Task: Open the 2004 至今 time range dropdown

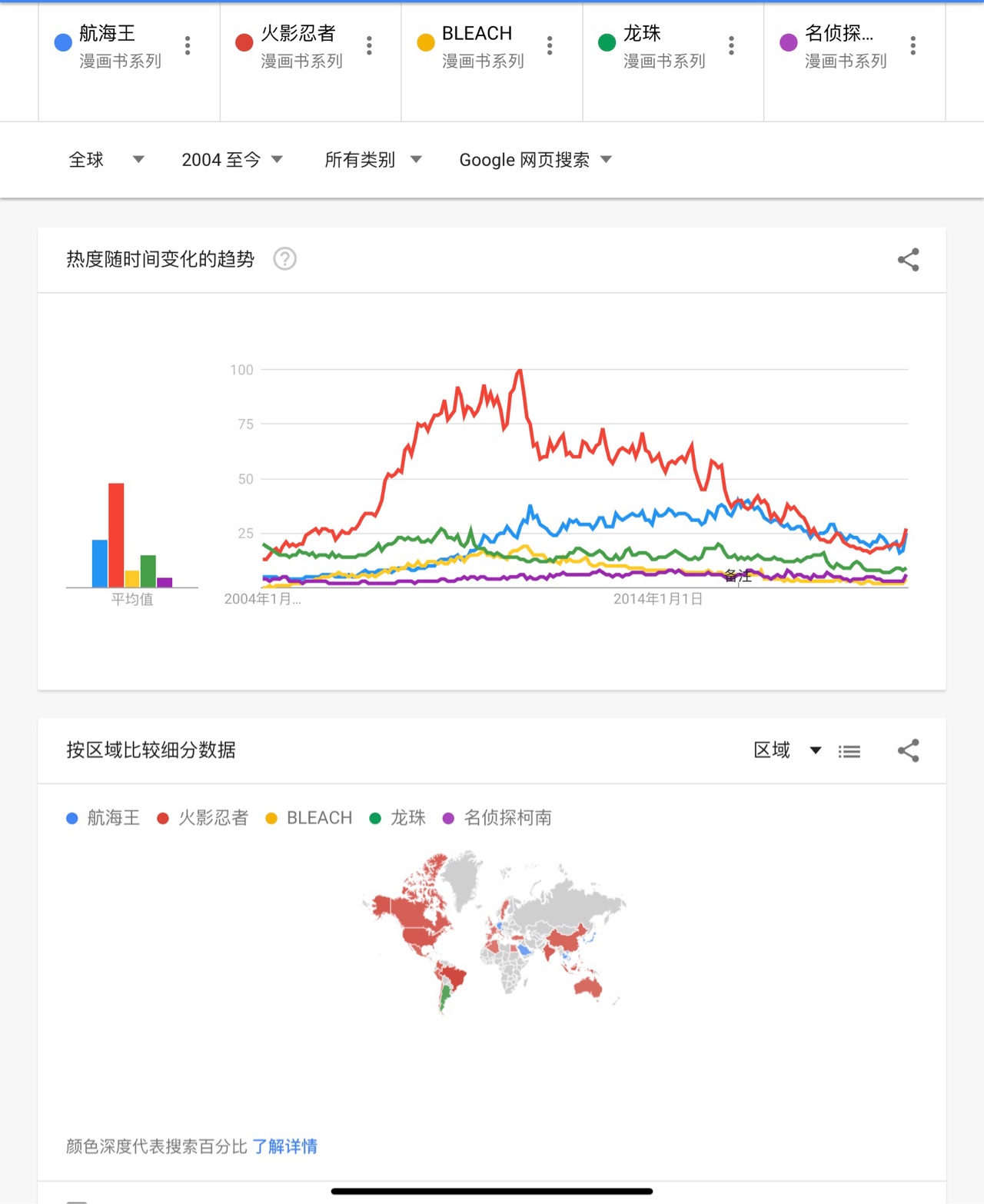Action: coord(232,160)
